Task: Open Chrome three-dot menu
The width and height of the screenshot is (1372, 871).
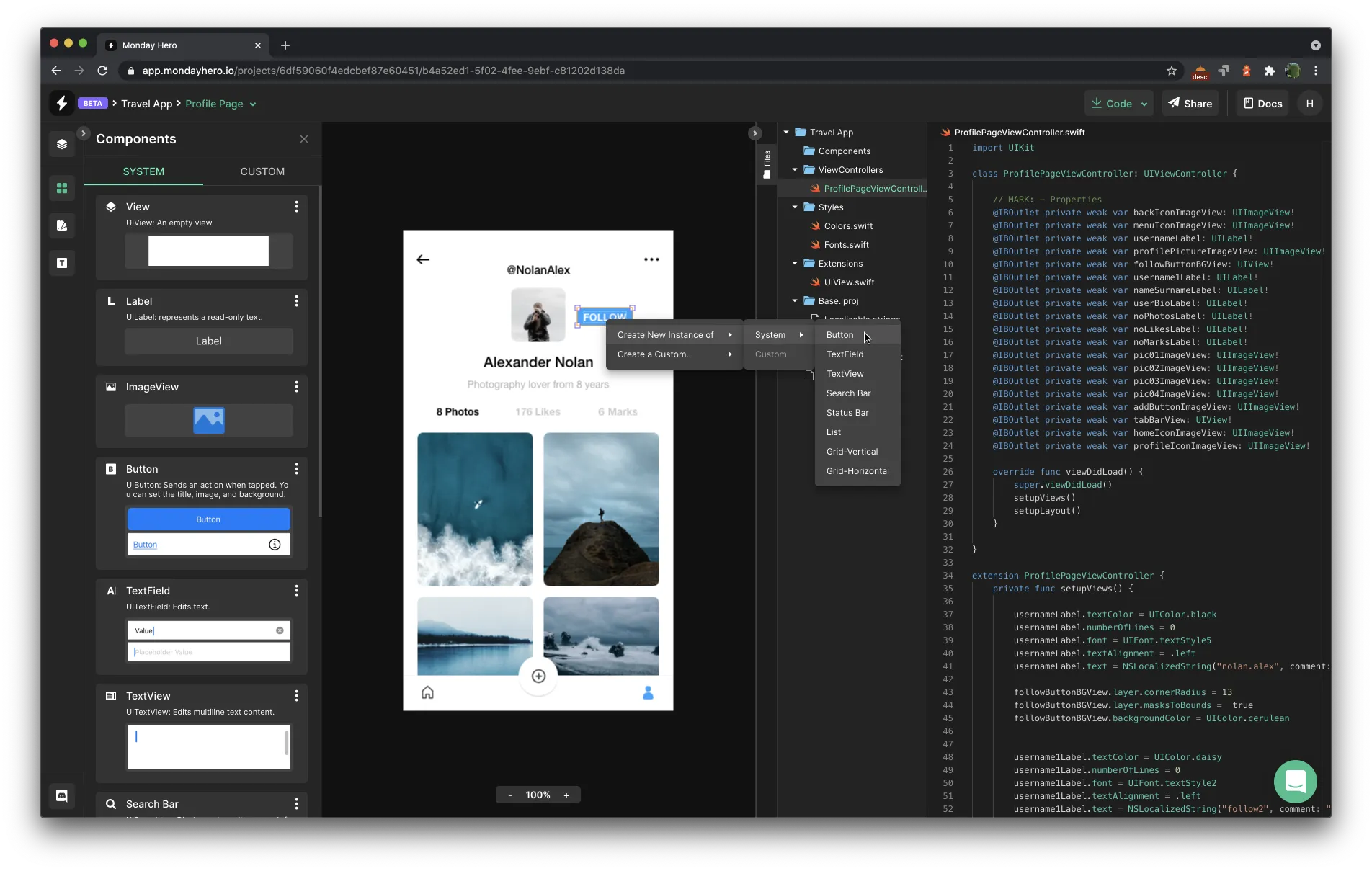Action: click(x=1316, y=71)
